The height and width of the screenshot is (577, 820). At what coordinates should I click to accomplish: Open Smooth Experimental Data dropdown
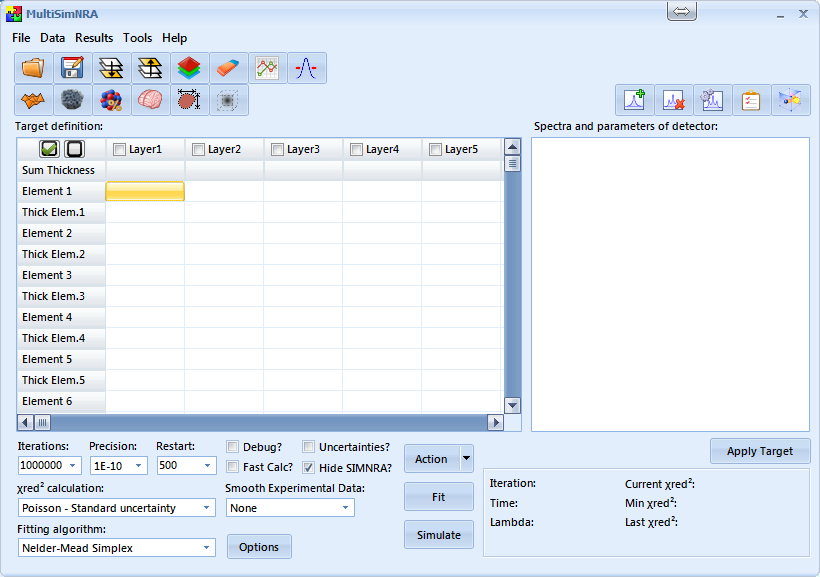pyautogui.click(x=346, y=508)
